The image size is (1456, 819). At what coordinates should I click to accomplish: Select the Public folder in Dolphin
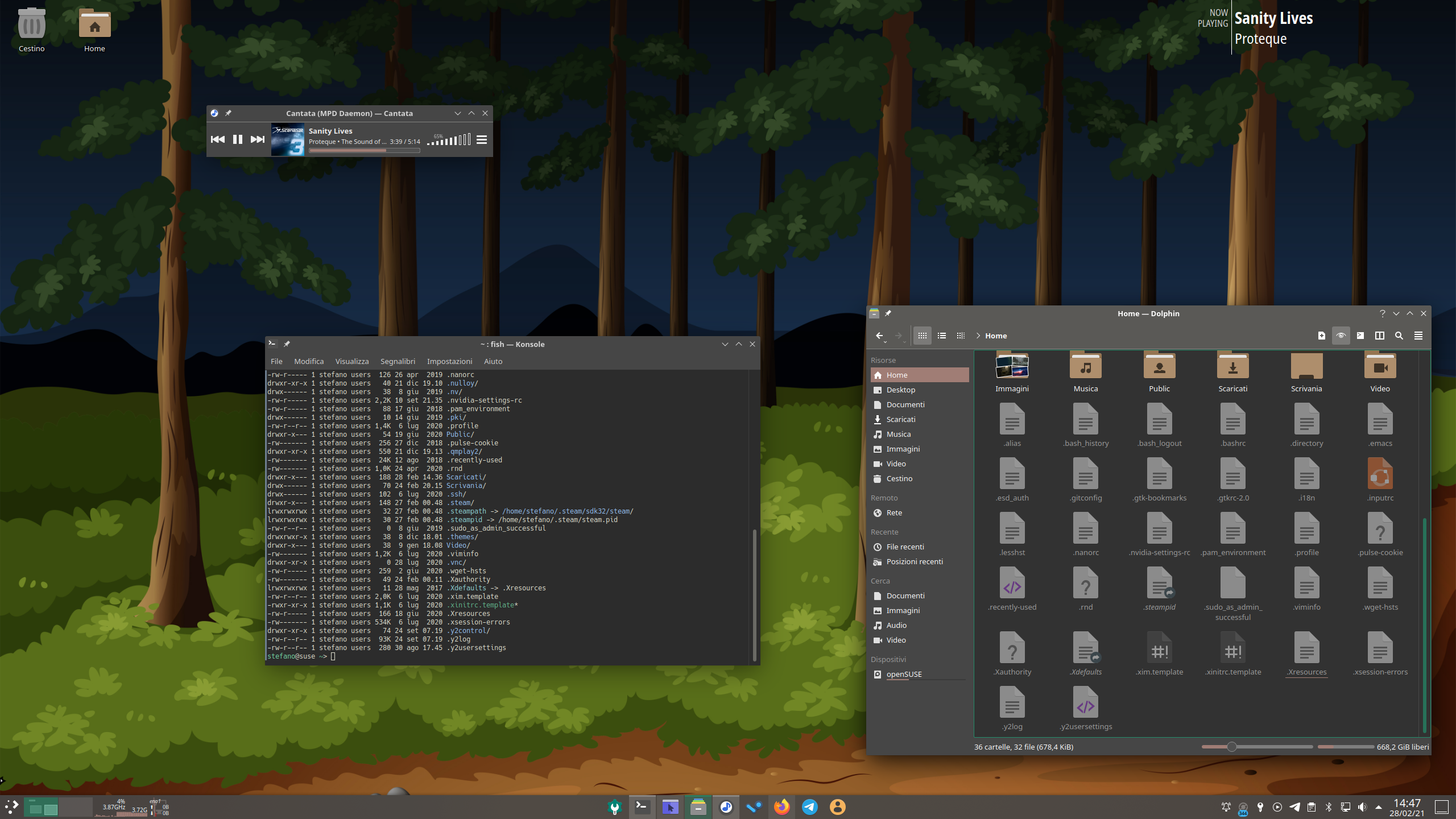pos(1159,366)
